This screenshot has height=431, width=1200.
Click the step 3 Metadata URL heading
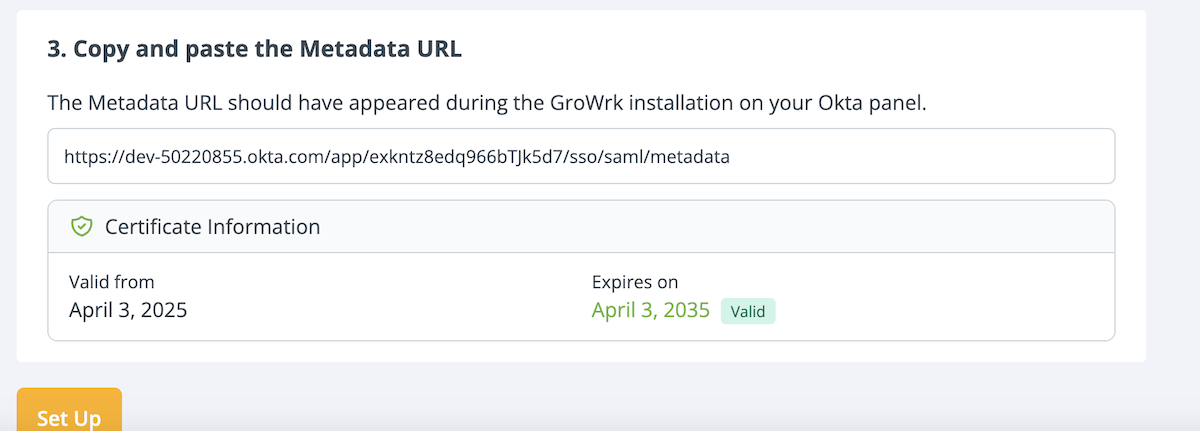click(254, 50)
